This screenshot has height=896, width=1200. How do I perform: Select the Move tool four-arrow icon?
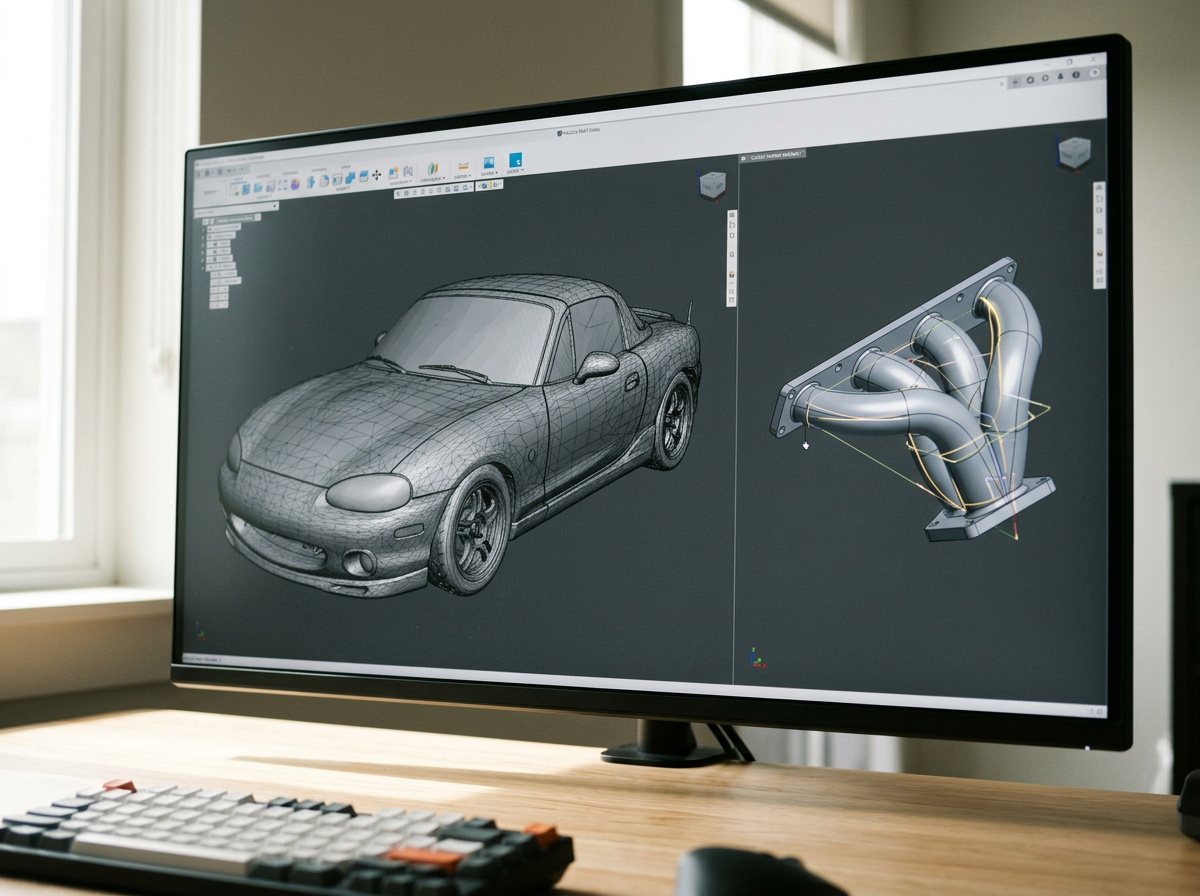pos(376,175)
